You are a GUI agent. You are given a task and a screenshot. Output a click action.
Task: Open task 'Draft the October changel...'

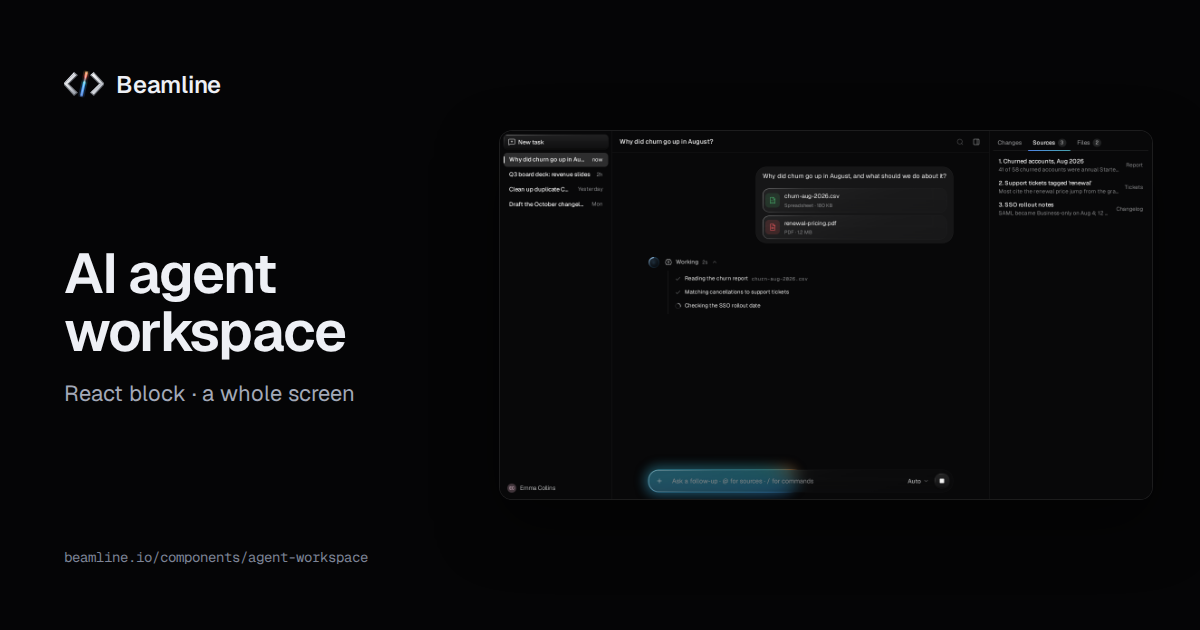click(x=556, y=204)
